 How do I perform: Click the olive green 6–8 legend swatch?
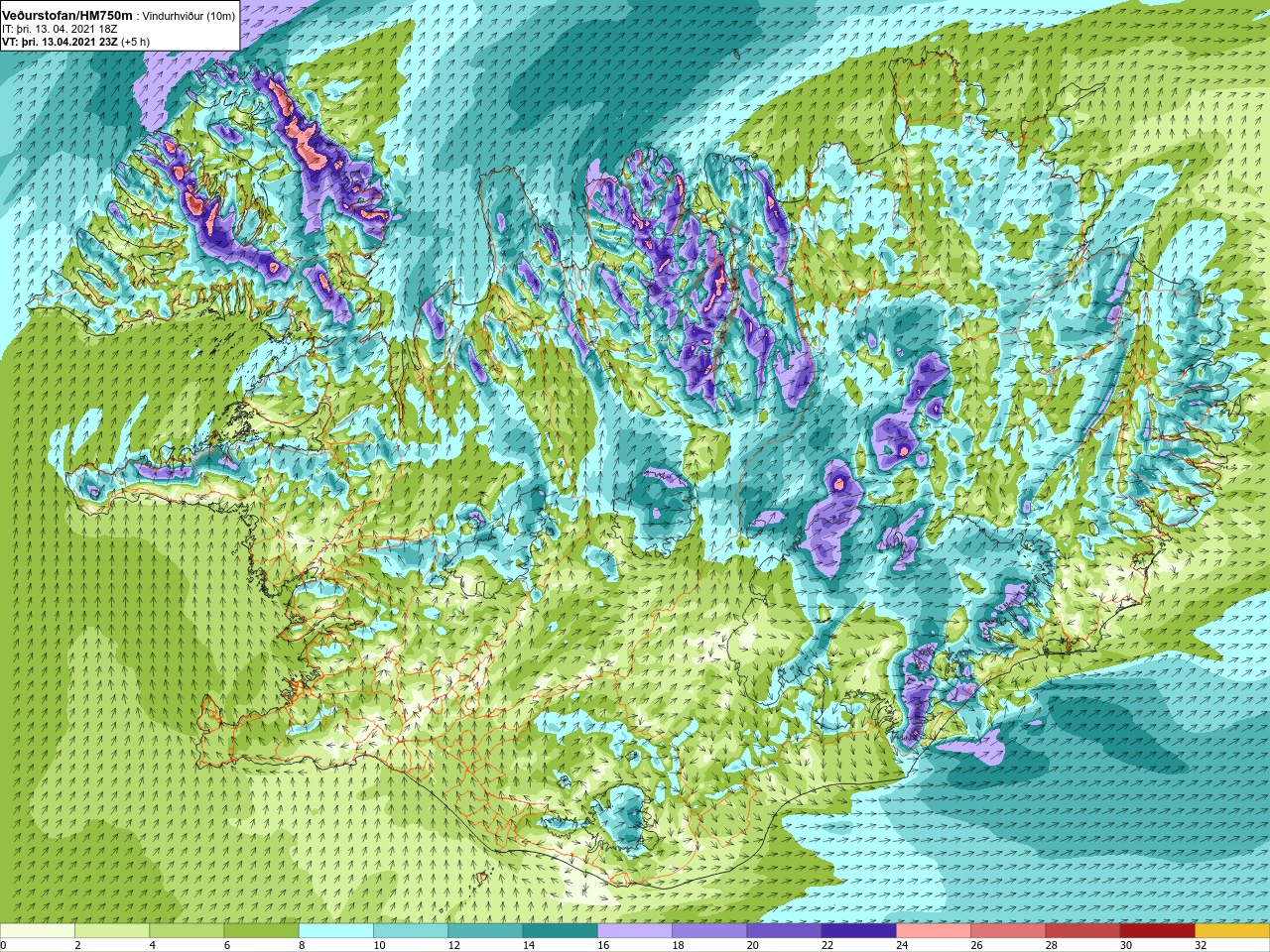pyautogui.click(x=261, y=931)
